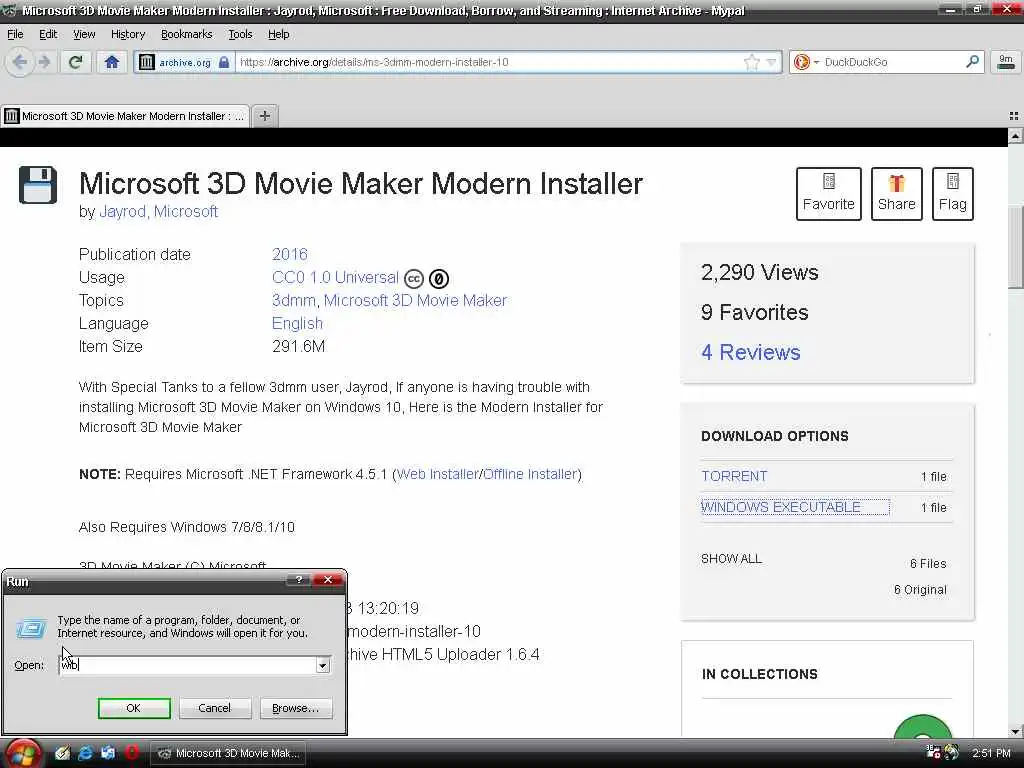1024x768 pixels.
Task: Open the URL history dropdown arrow
Action: (x=771, y=62)
